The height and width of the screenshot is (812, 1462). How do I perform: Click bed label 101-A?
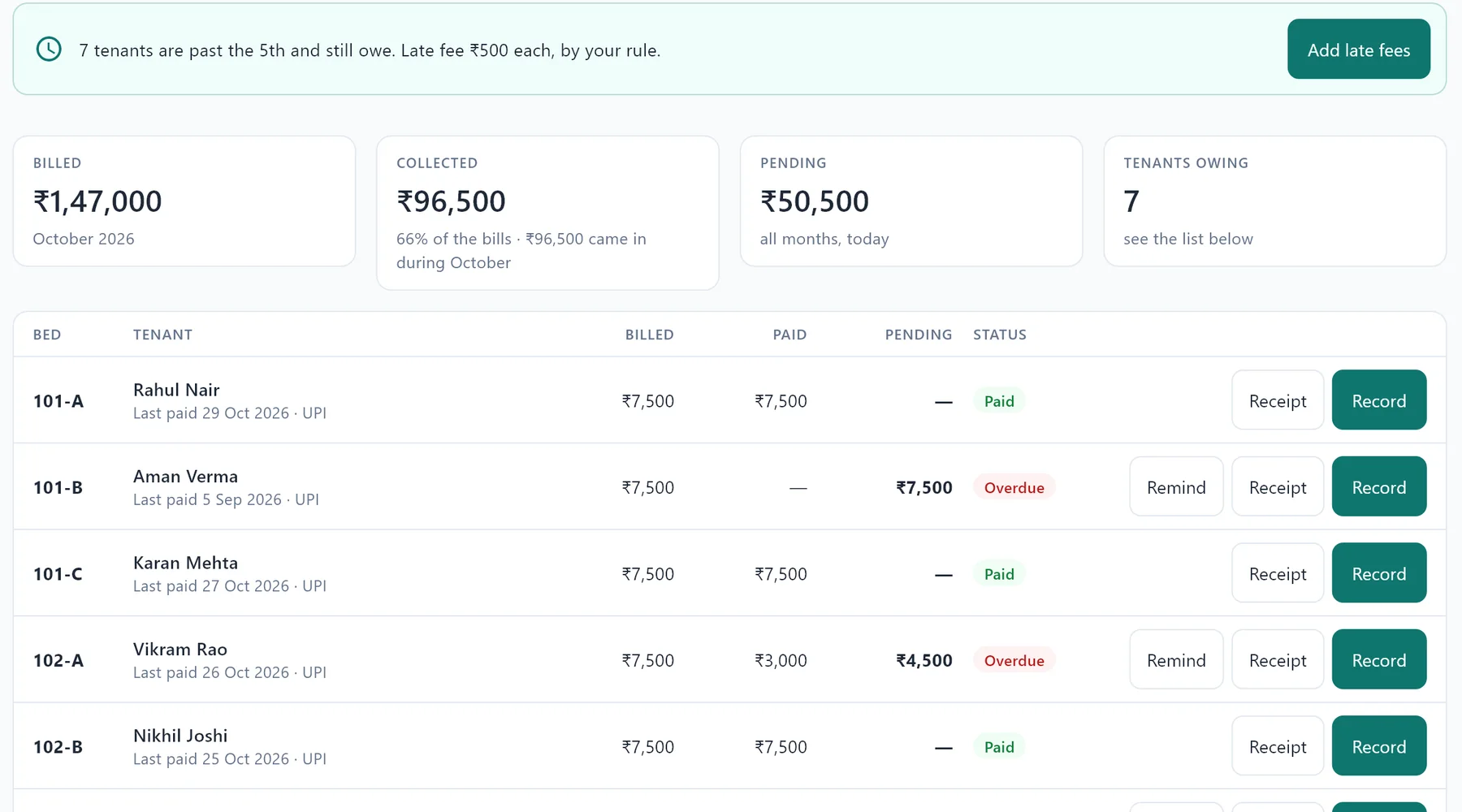tap(58, 401)
